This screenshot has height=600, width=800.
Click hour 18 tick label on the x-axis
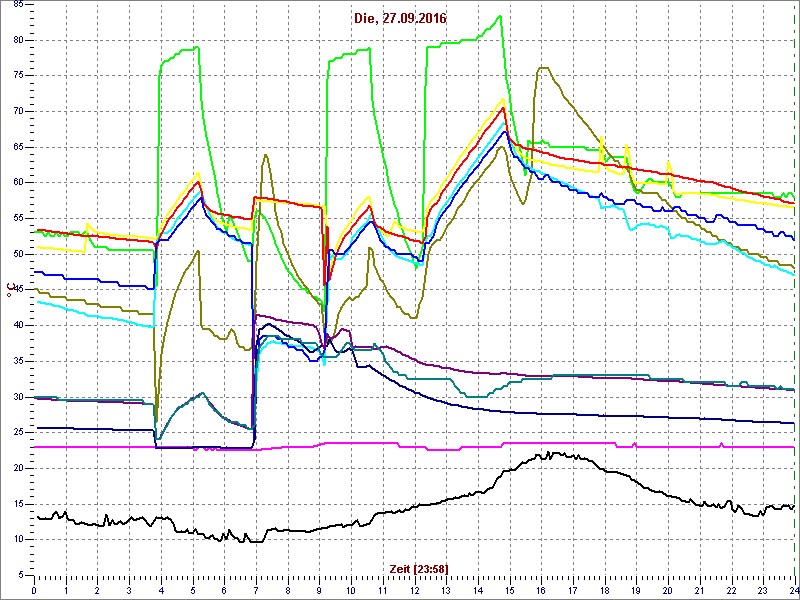(x=604, y=590)
